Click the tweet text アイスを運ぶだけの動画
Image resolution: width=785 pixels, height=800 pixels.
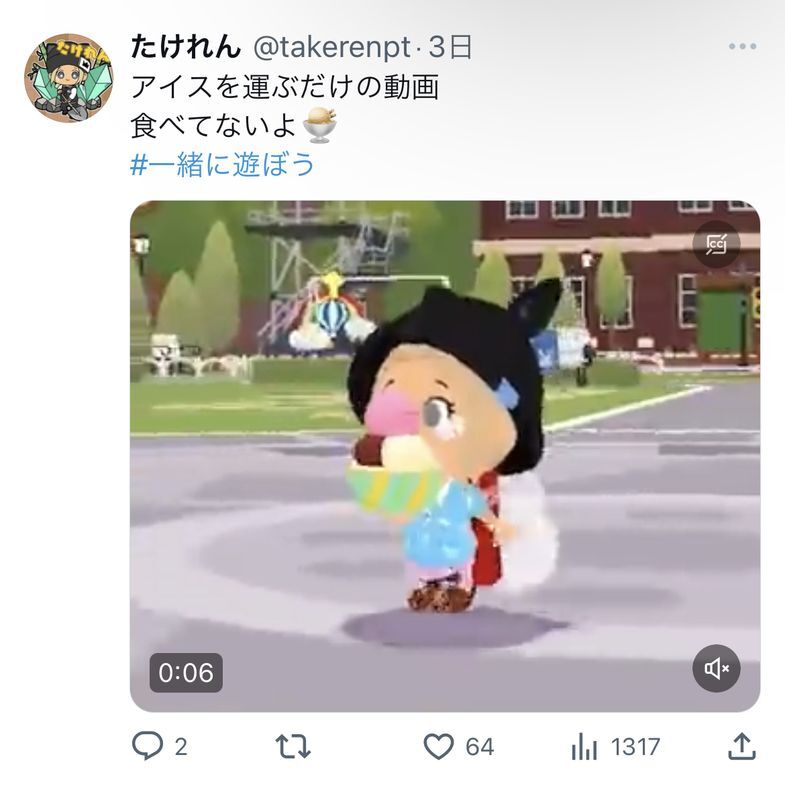click(x=285, y=86)
